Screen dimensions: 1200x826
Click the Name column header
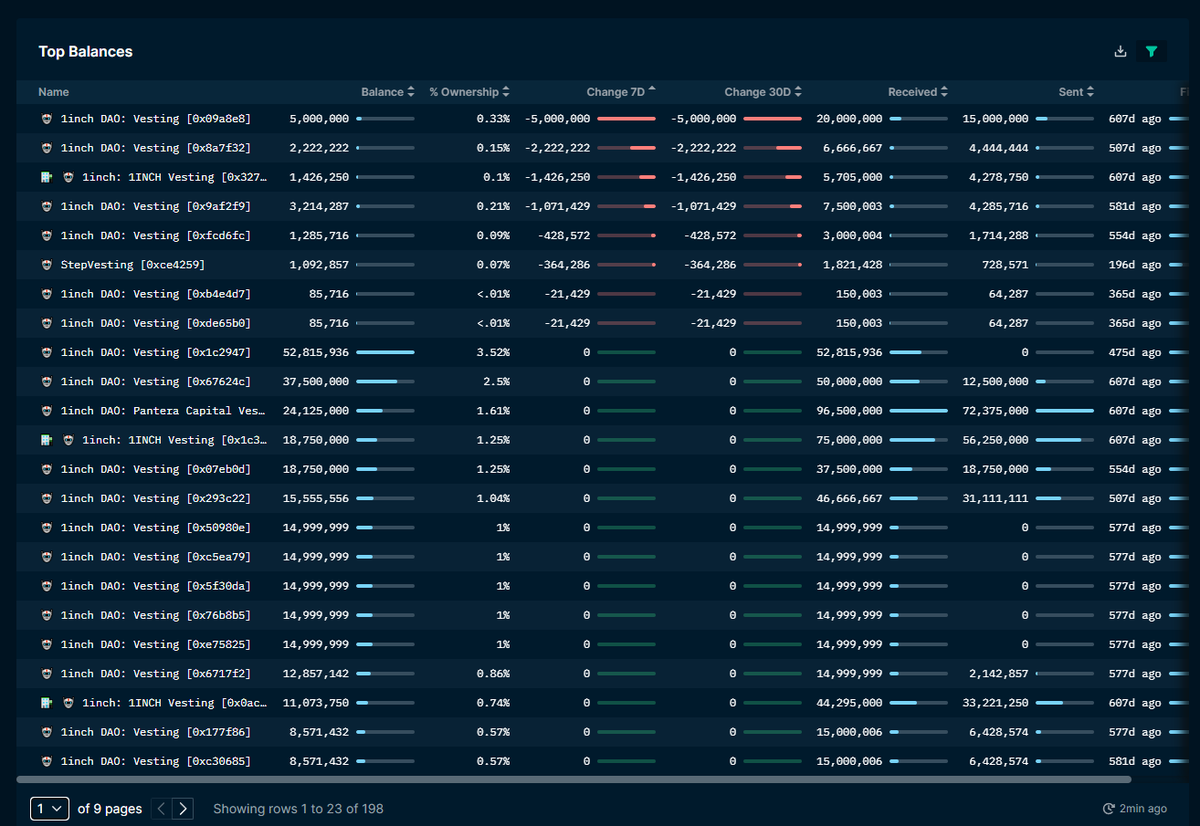click(x=54, y=92)
